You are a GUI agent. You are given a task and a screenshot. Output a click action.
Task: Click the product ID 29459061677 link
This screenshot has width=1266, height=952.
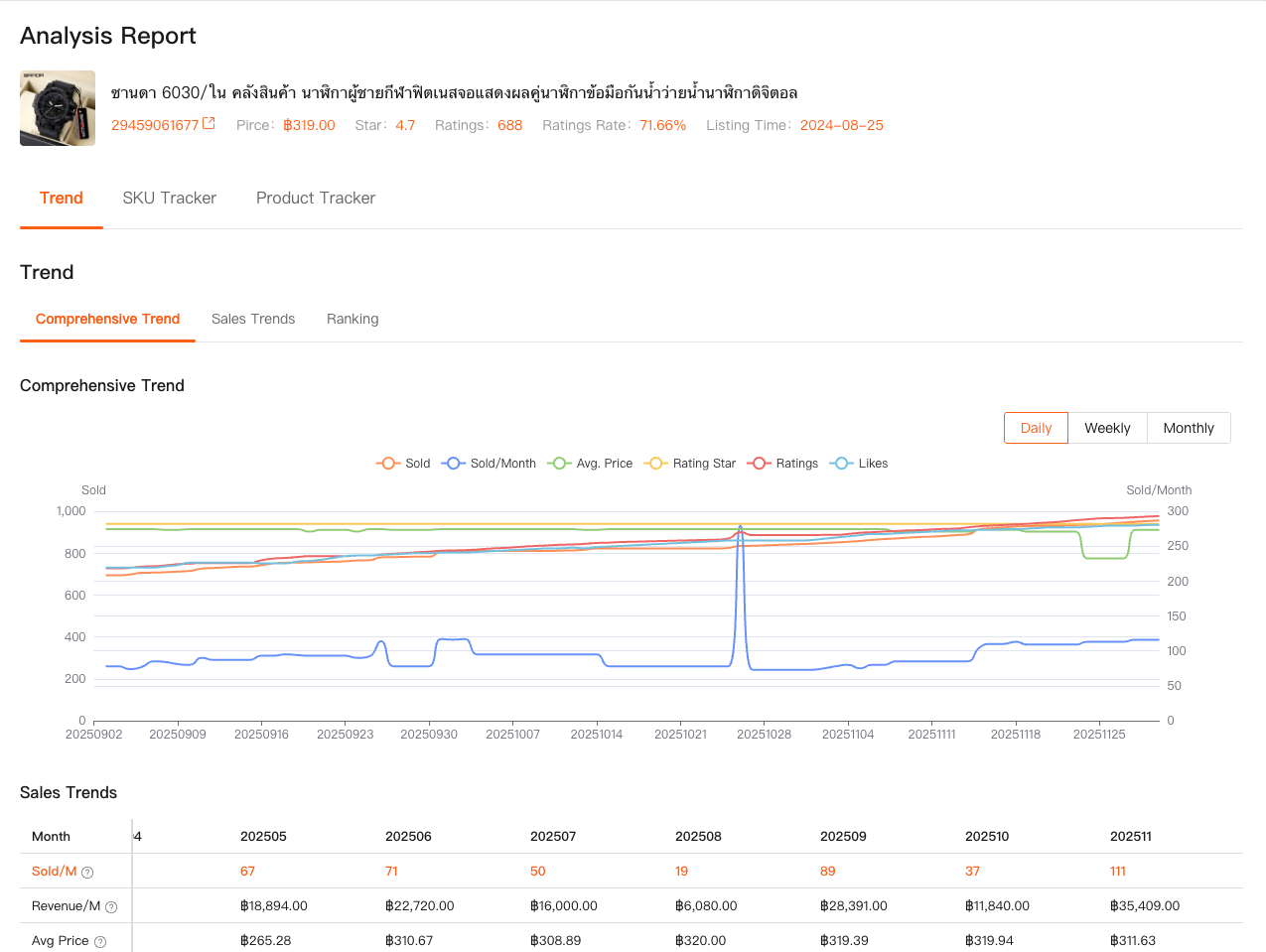(155, 125)
